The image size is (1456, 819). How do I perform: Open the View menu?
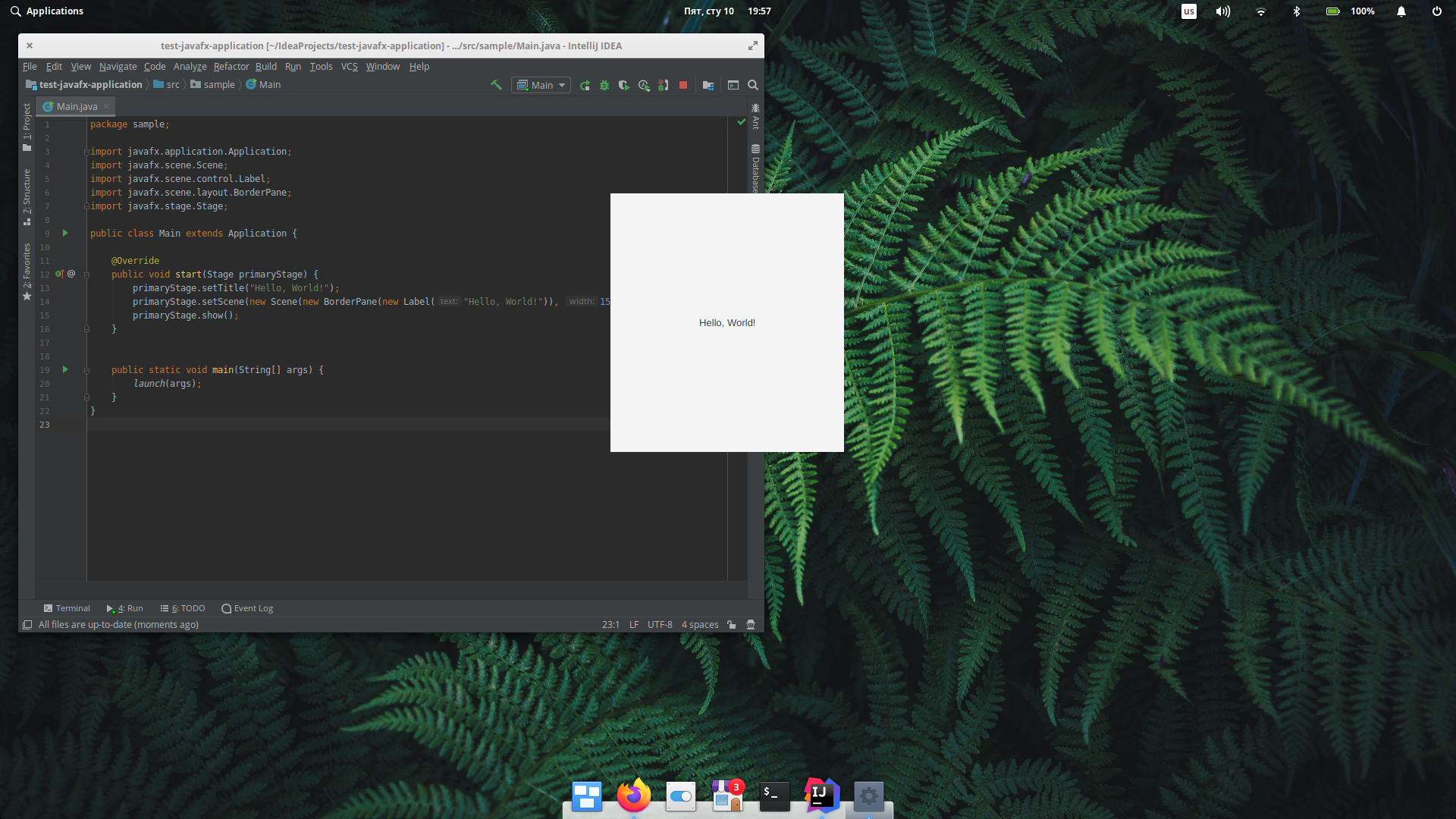81,67
